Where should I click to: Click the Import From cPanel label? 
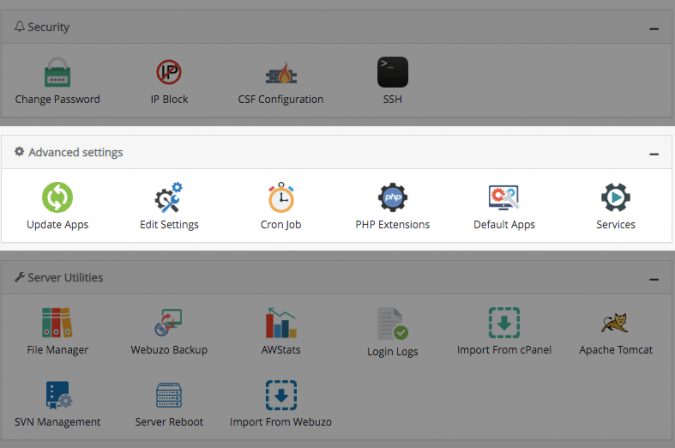[504, 350]
